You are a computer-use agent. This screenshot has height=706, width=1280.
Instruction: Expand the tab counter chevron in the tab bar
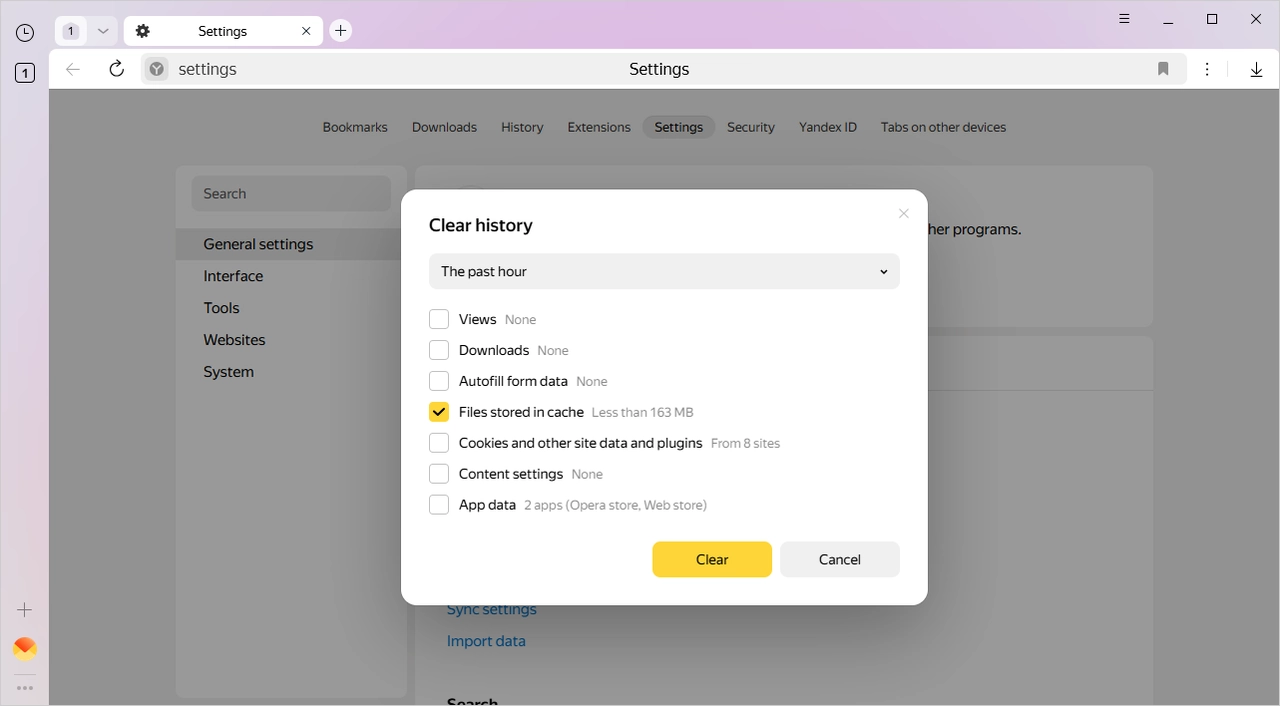(x=102, y=31)
